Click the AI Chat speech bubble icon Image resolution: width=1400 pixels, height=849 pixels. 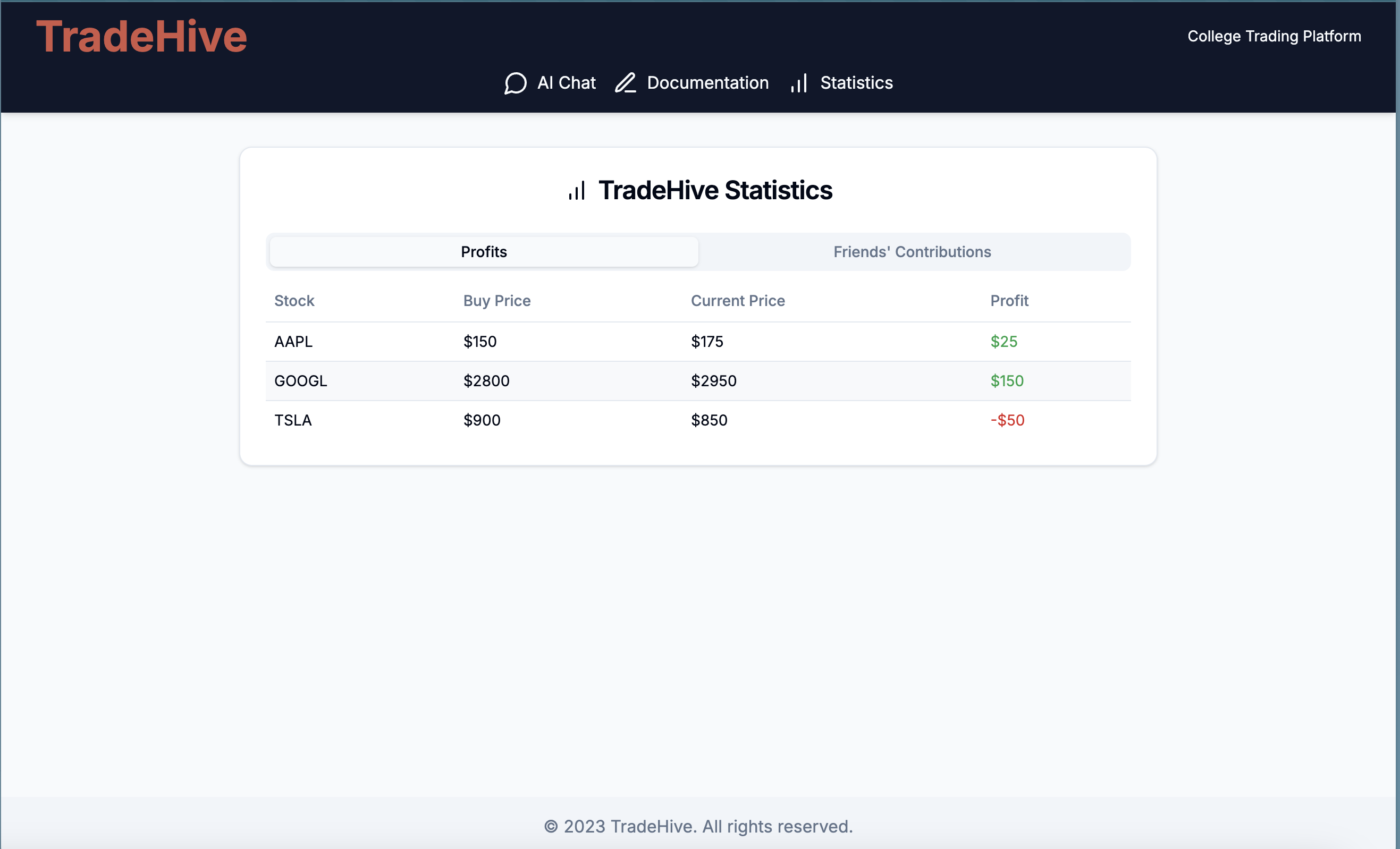(x=515, y=83)
